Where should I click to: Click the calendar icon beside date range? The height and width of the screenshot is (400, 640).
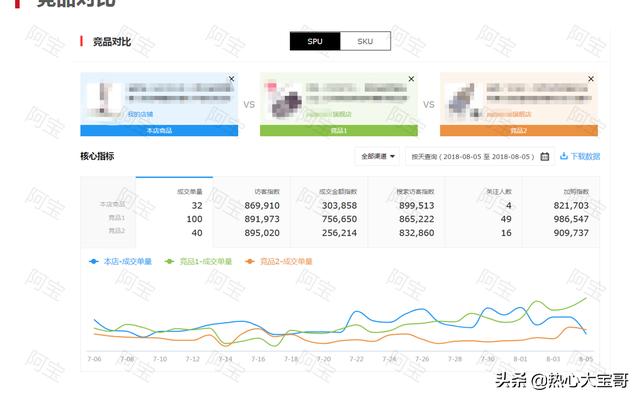544,156
